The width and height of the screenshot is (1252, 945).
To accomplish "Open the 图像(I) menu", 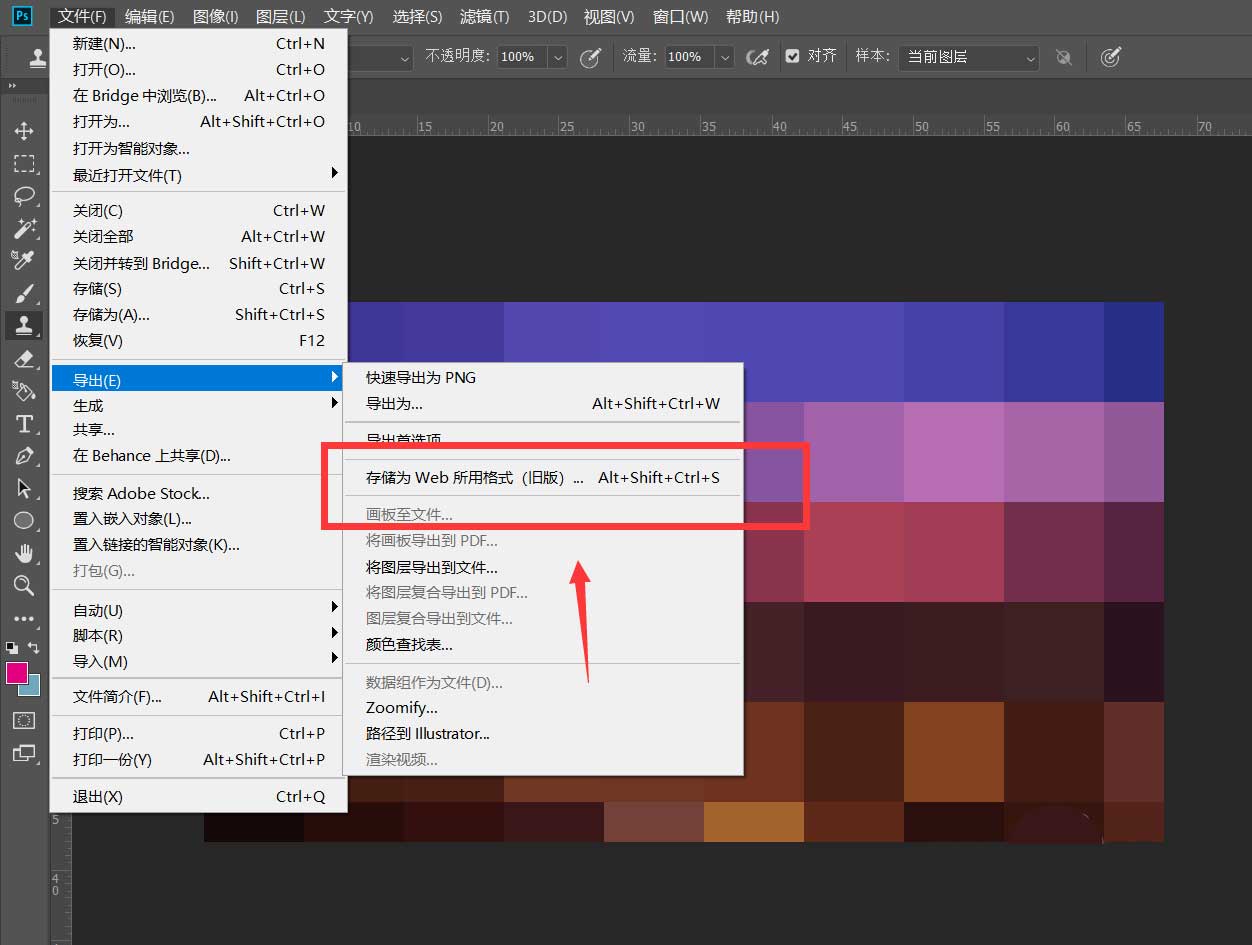I will tap(215, 16).
